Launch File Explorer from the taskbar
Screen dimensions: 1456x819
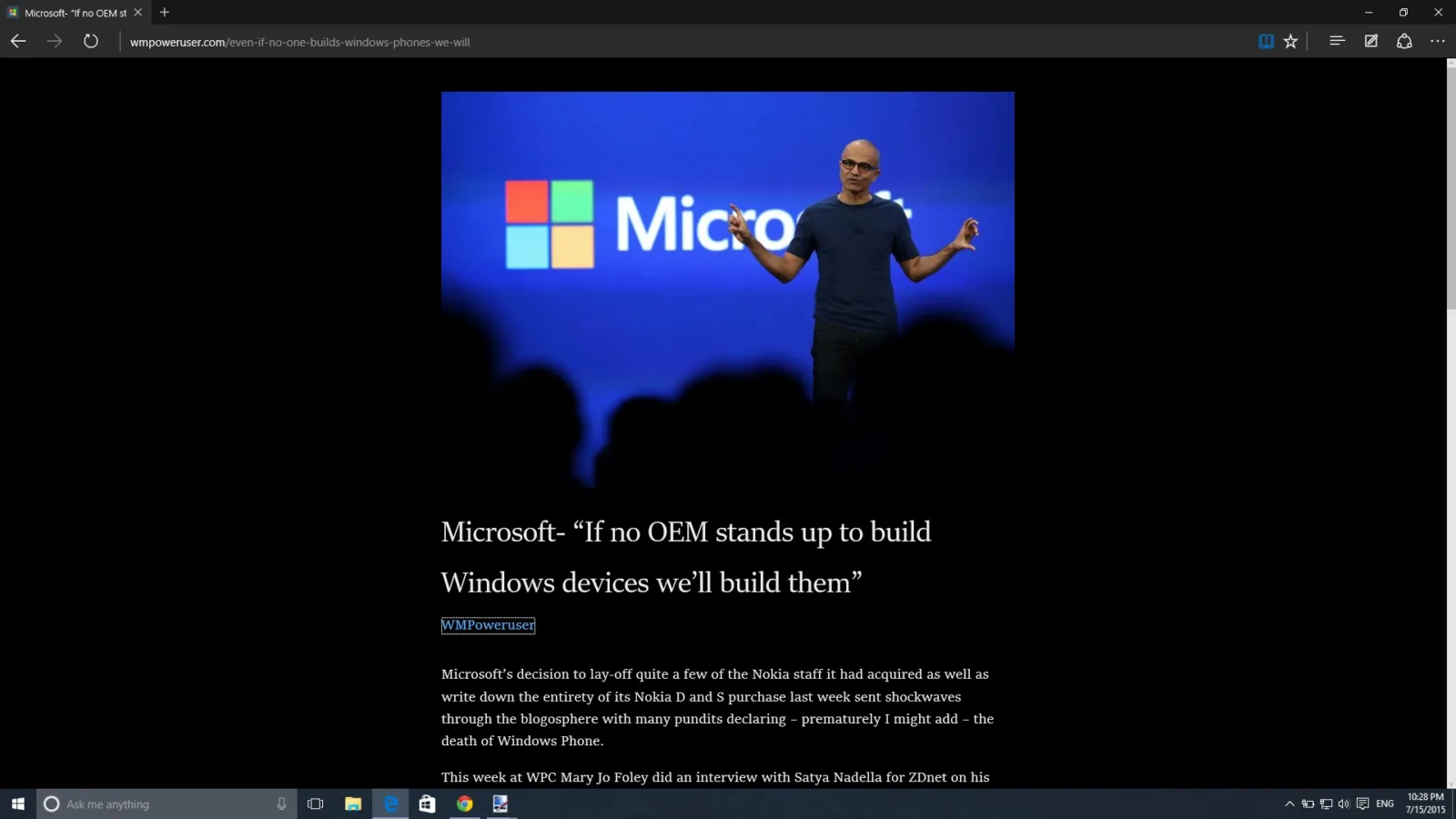[x=353, y=804]
